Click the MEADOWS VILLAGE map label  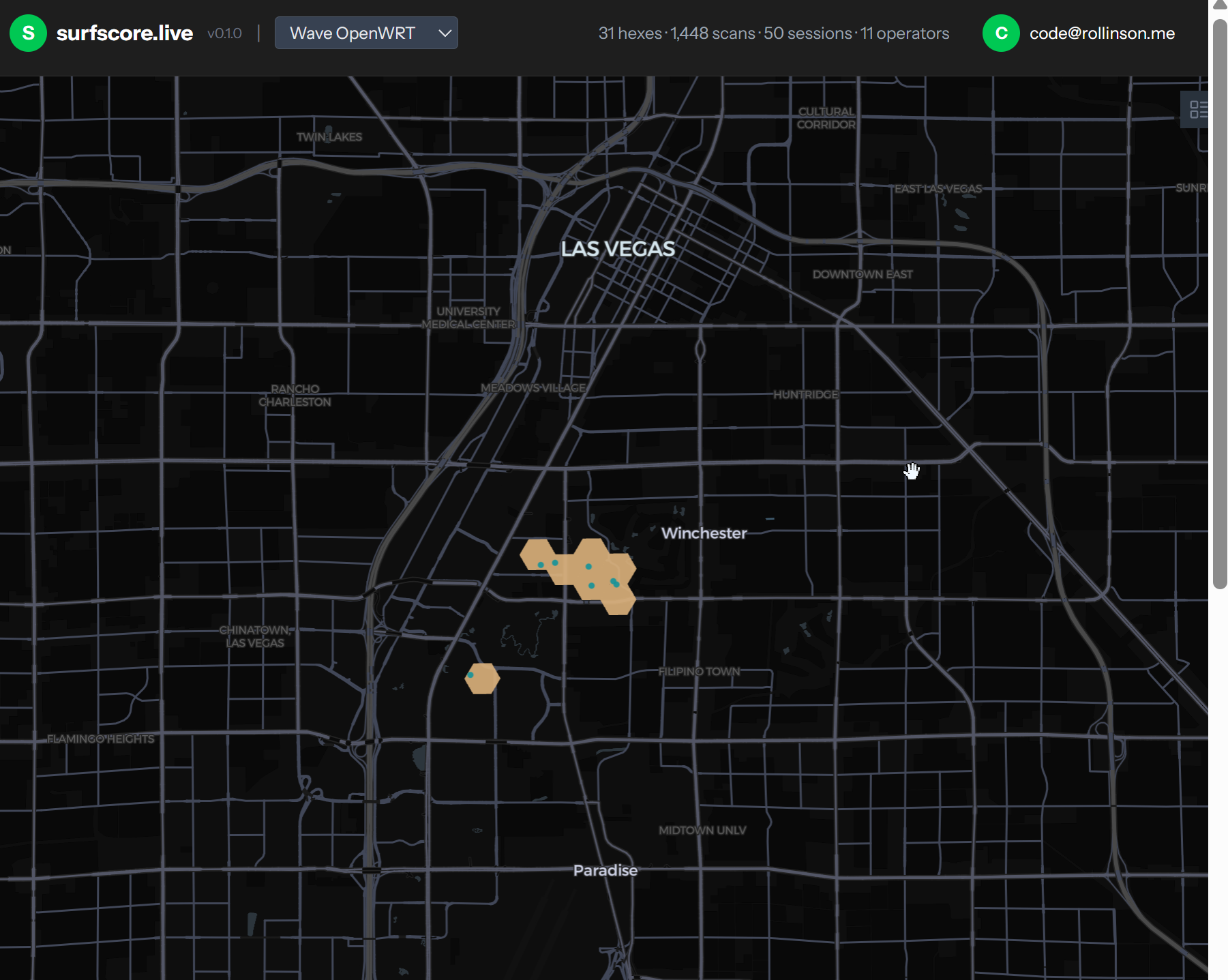pyautogui.click(x=533, y=387)
